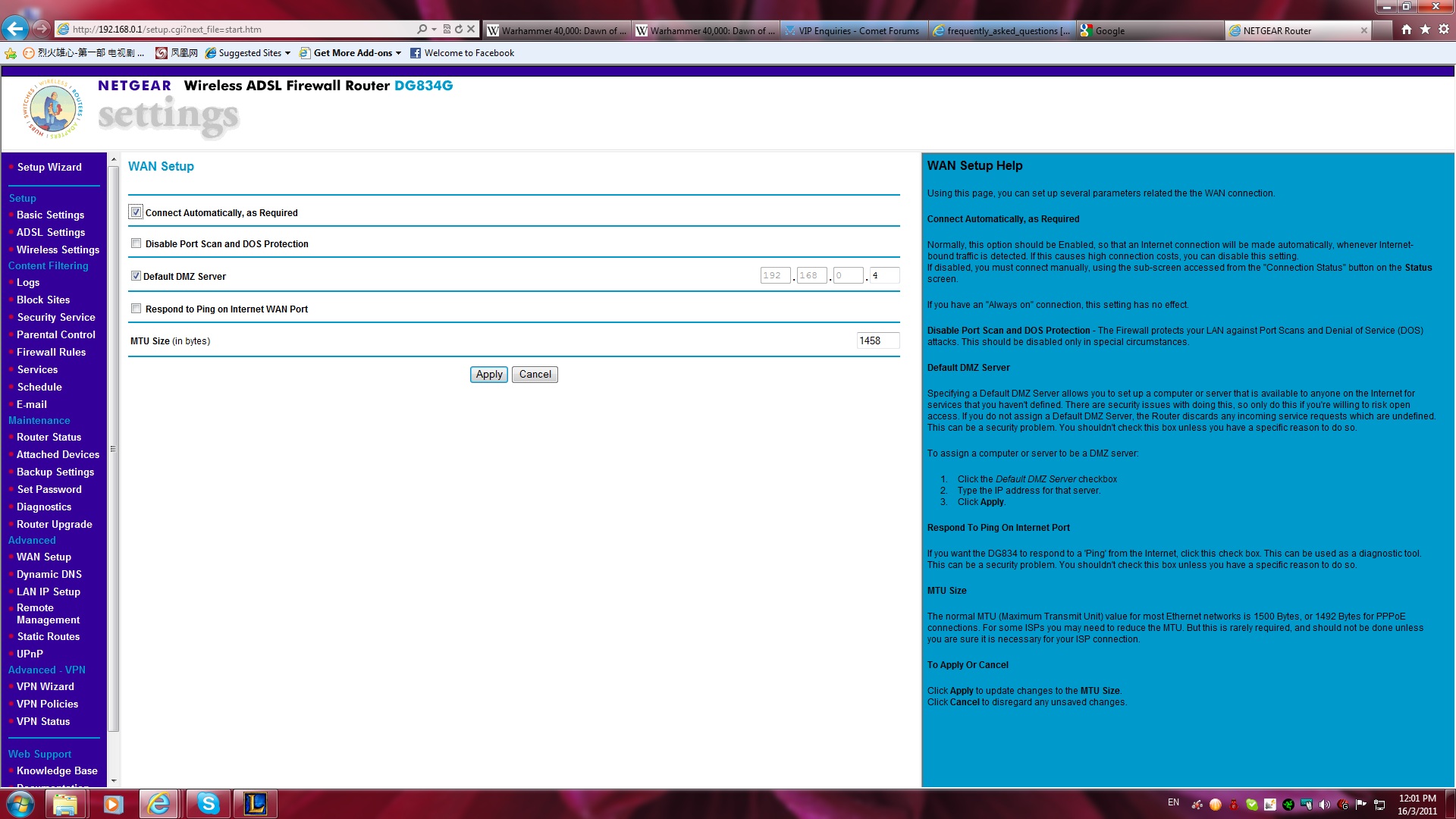Viewport: 1456px width, 819px height.
Task: Toggle Connect Automatically, as Required checkbox
Action: coord(136,212)
